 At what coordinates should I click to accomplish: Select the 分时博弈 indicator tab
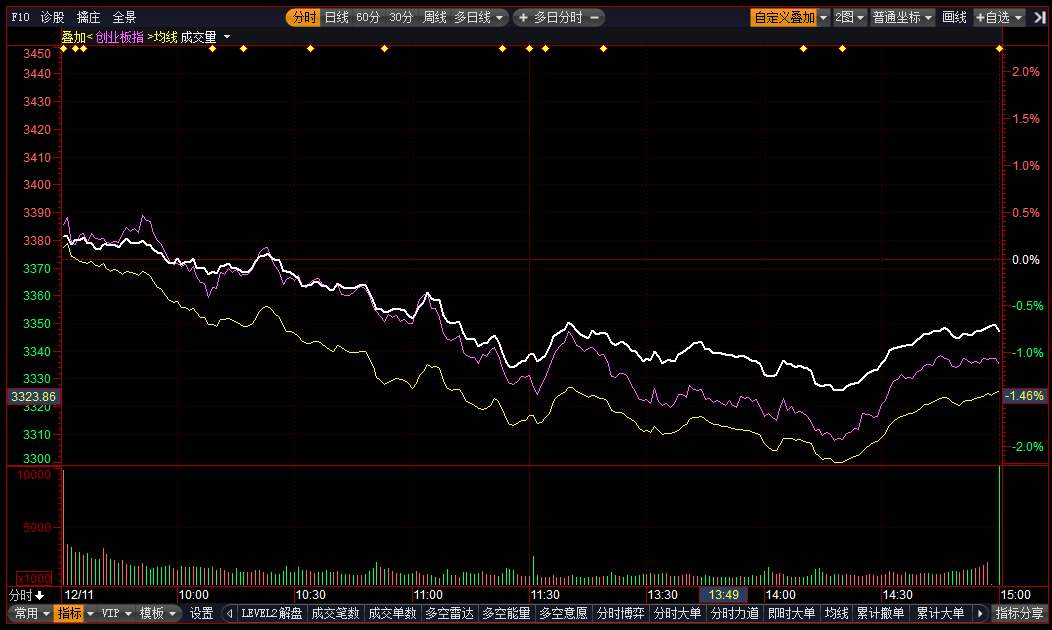(621, 613)
